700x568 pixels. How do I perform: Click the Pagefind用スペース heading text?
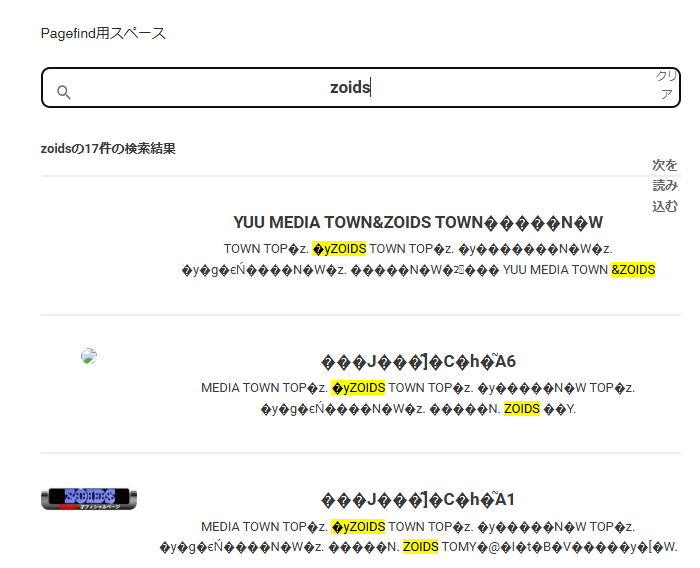[x=103, y=33]
